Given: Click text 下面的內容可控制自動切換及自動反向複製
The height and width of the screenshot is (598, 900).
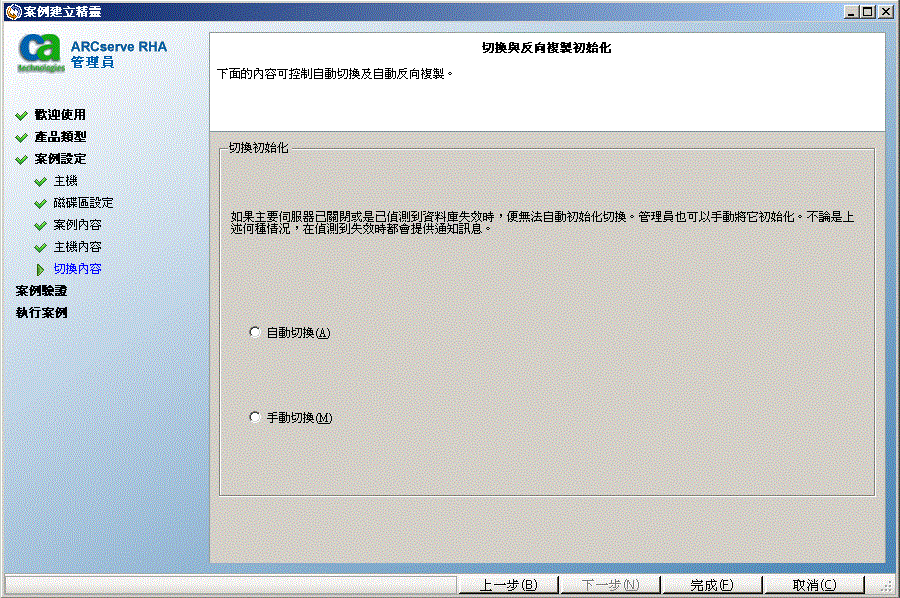Looking at the screenshot, I should pyautogui.click(x=335, y=73).
